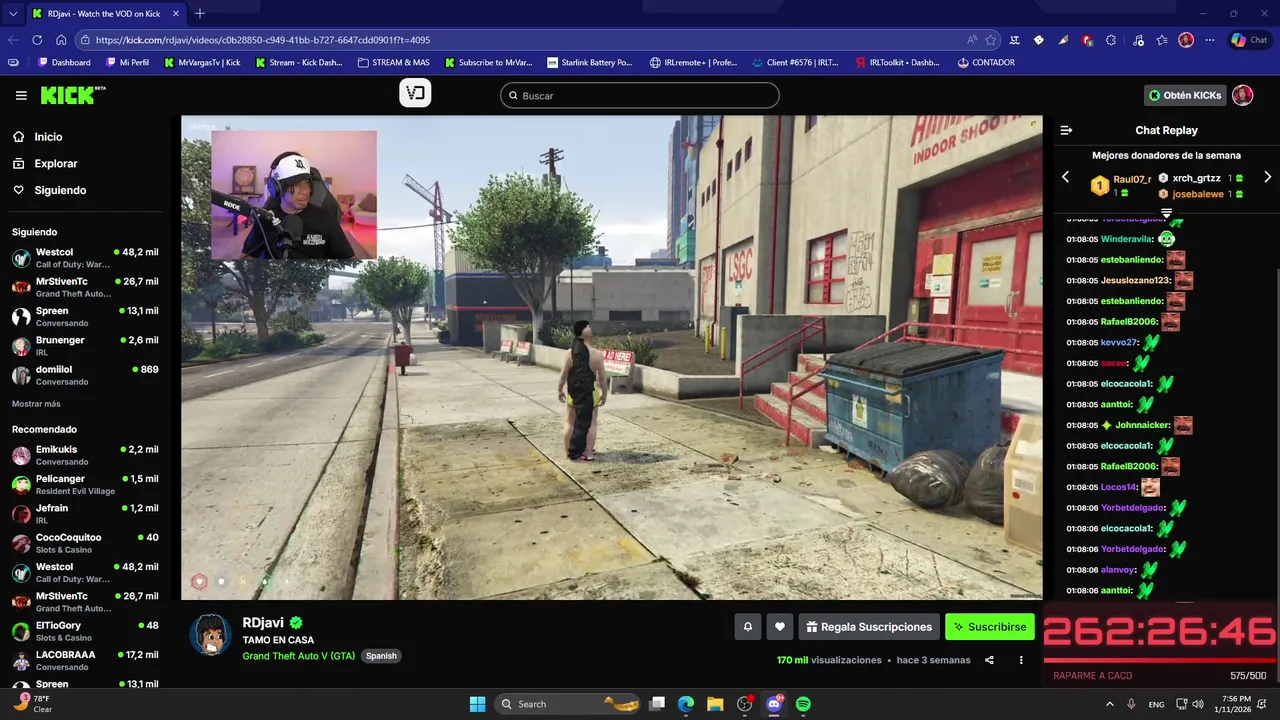1280x720 pixels.
Task: Click the Read aloud icon in the address bar
Action: 972,40
